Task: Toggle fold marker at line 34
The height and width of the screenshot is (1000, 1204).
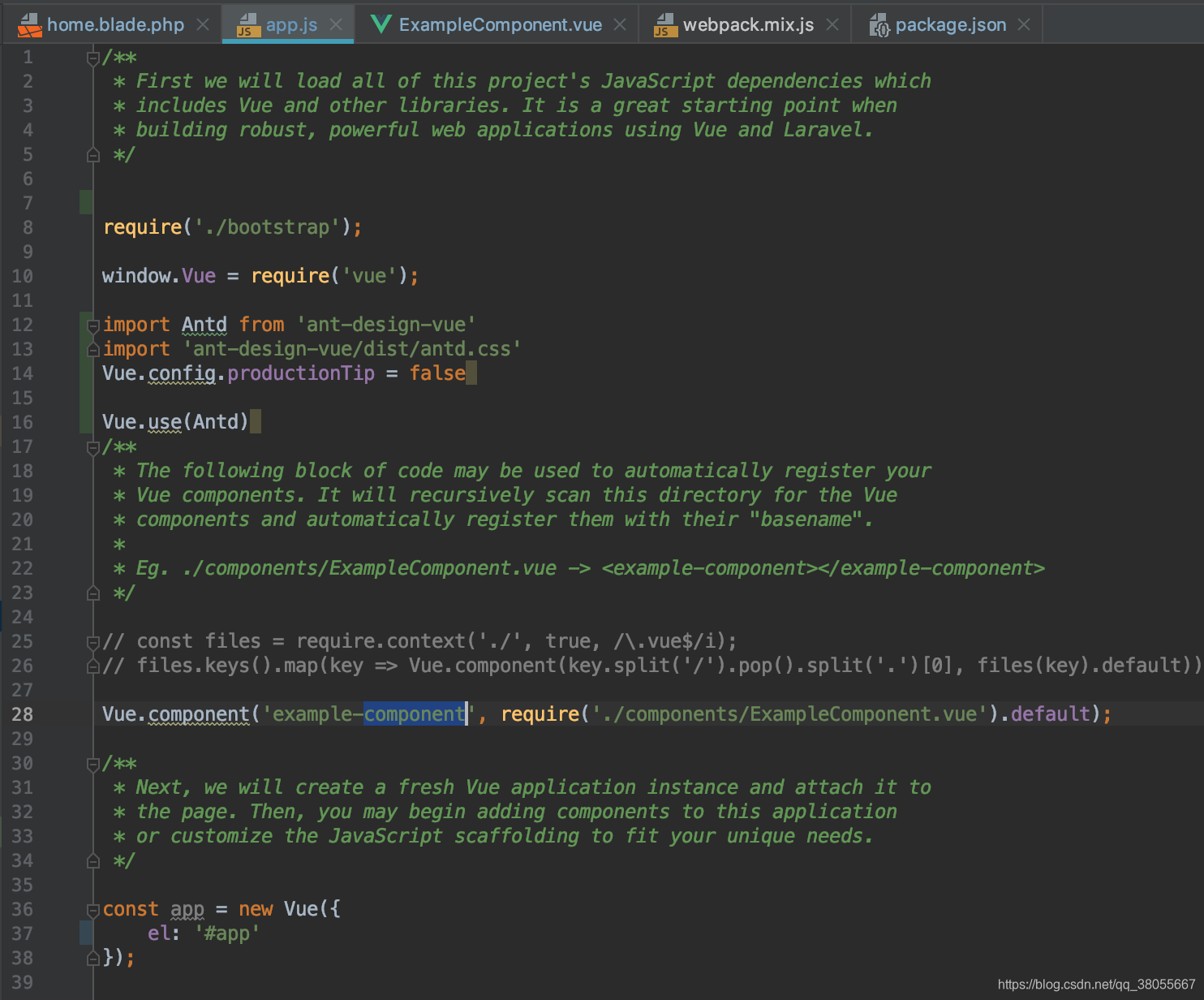Action: pos(92,861)
